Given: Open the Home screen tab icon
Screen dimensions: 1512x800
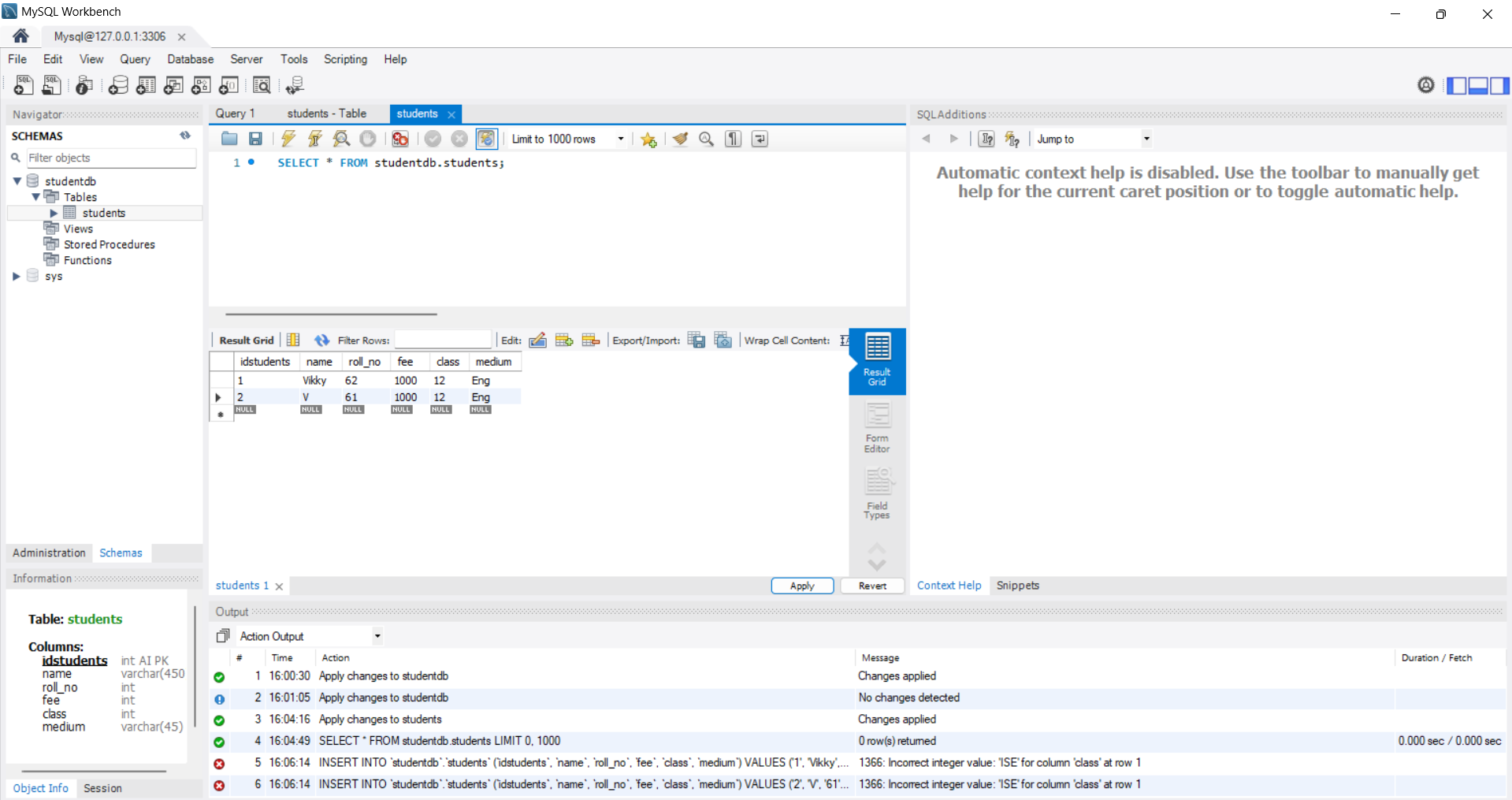Looking at the screenshot, I should pos(20,36).
